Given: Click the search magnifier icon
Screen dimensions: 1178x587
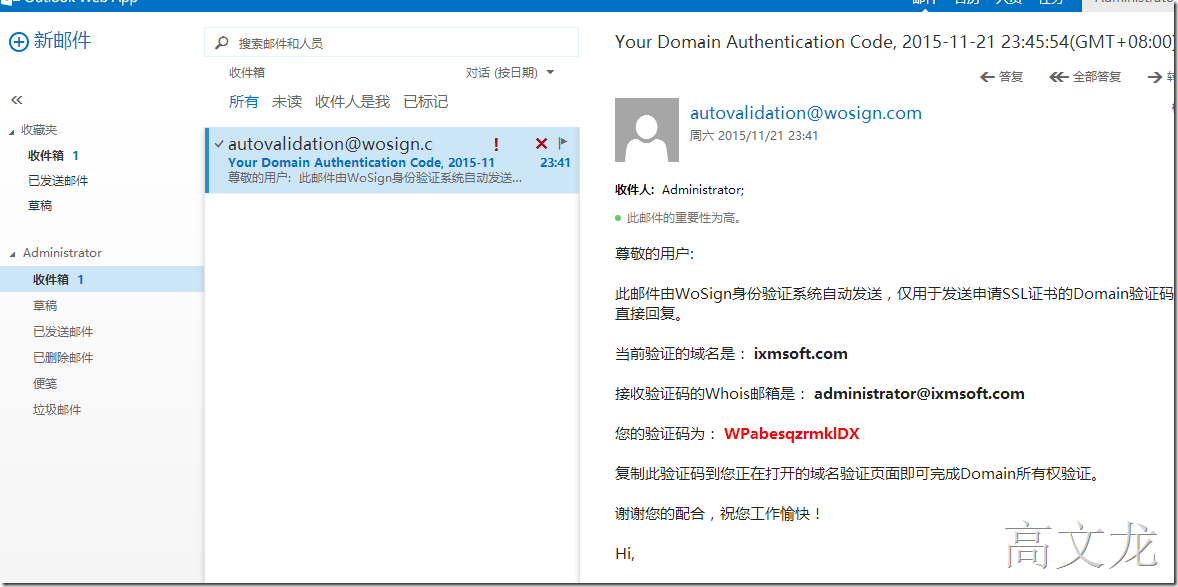Looking at the screenshot, I should (222, 43).
